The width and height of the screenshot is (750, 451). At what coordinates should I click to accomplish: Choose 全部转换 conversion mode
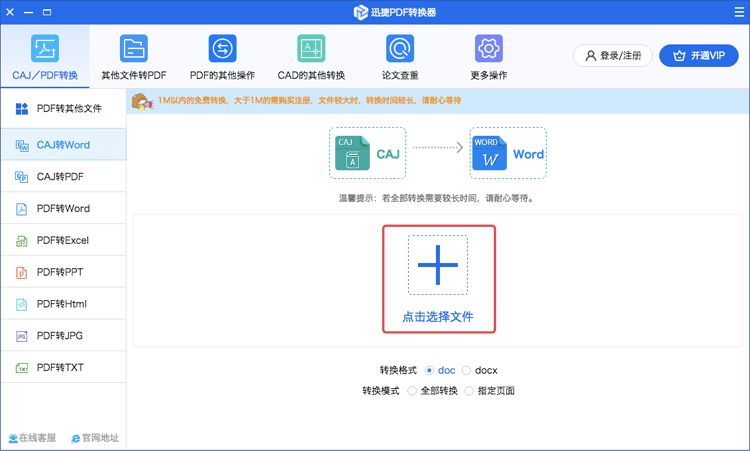pos(412,391)
